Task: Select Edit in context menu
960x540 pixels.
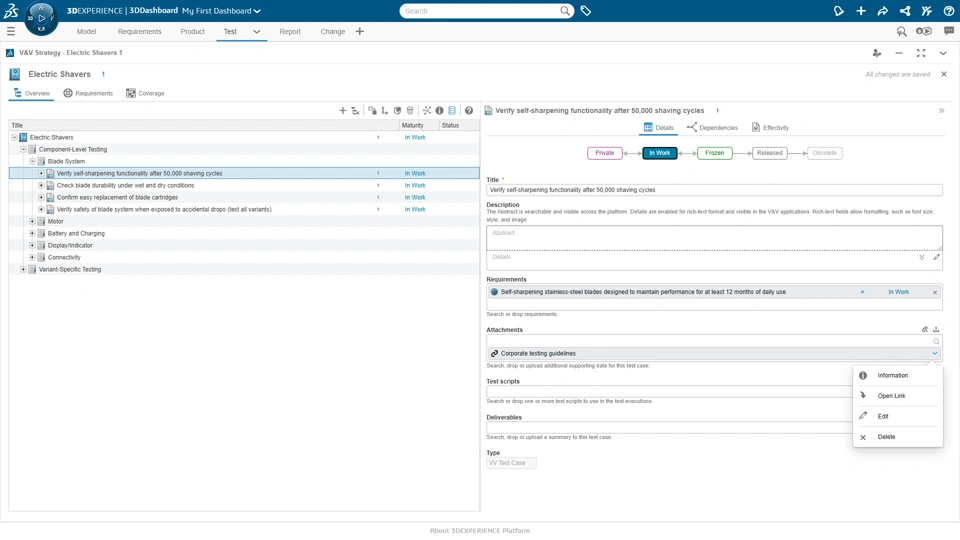Action: pyautogui.click(x=898, y=416)
